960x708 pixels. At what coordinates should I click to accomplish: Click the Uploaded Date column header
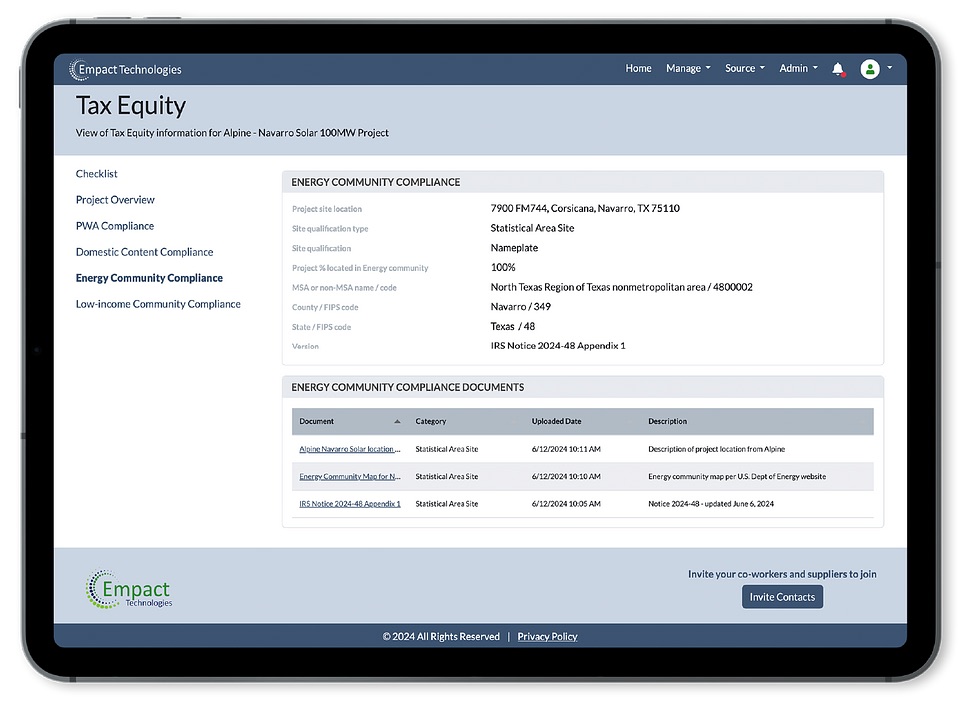pyautogui.click(x=556, y=421)
